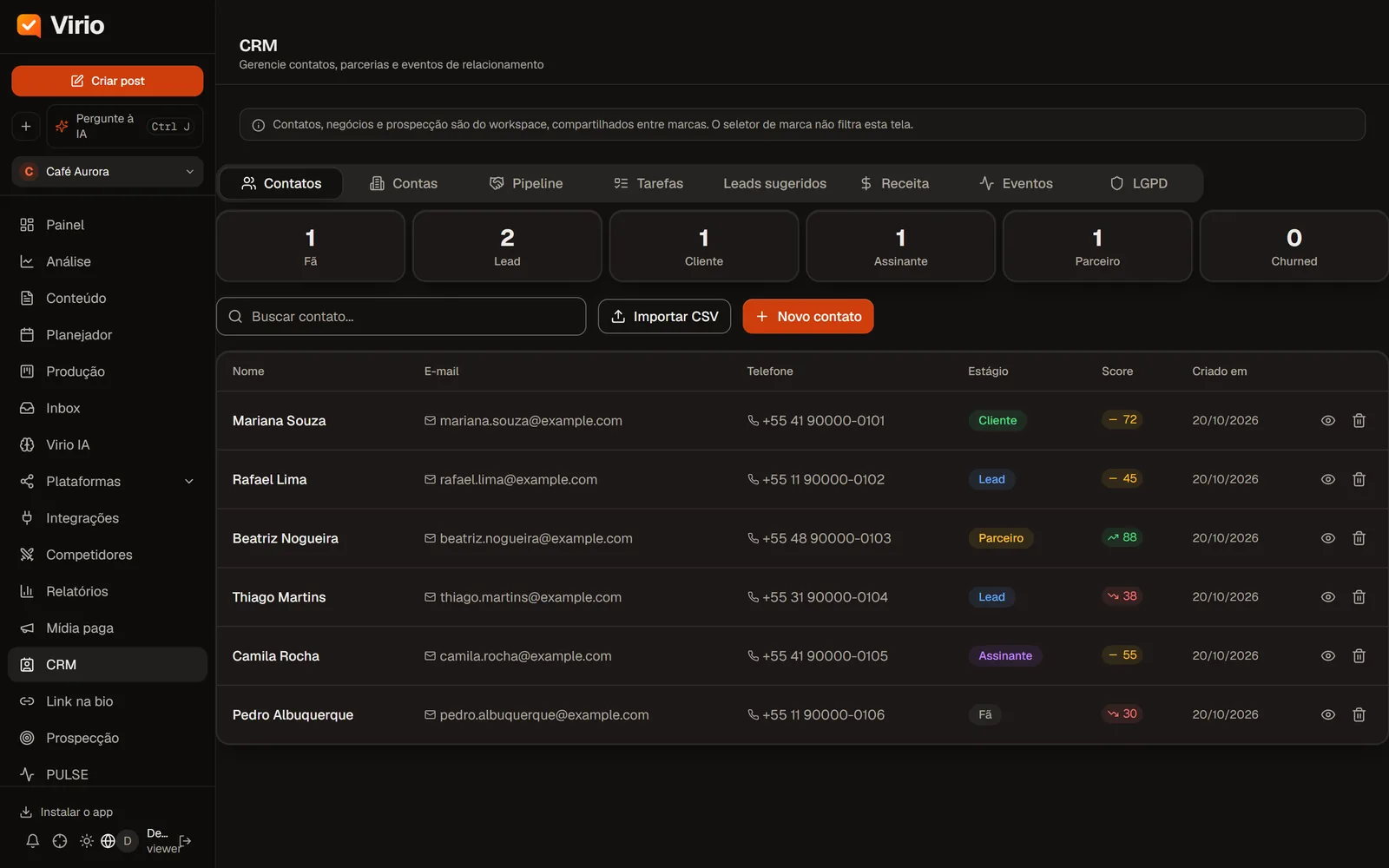
Task: View Beatriz Nogueira details via the eye icon
Action: [1328, 538]
